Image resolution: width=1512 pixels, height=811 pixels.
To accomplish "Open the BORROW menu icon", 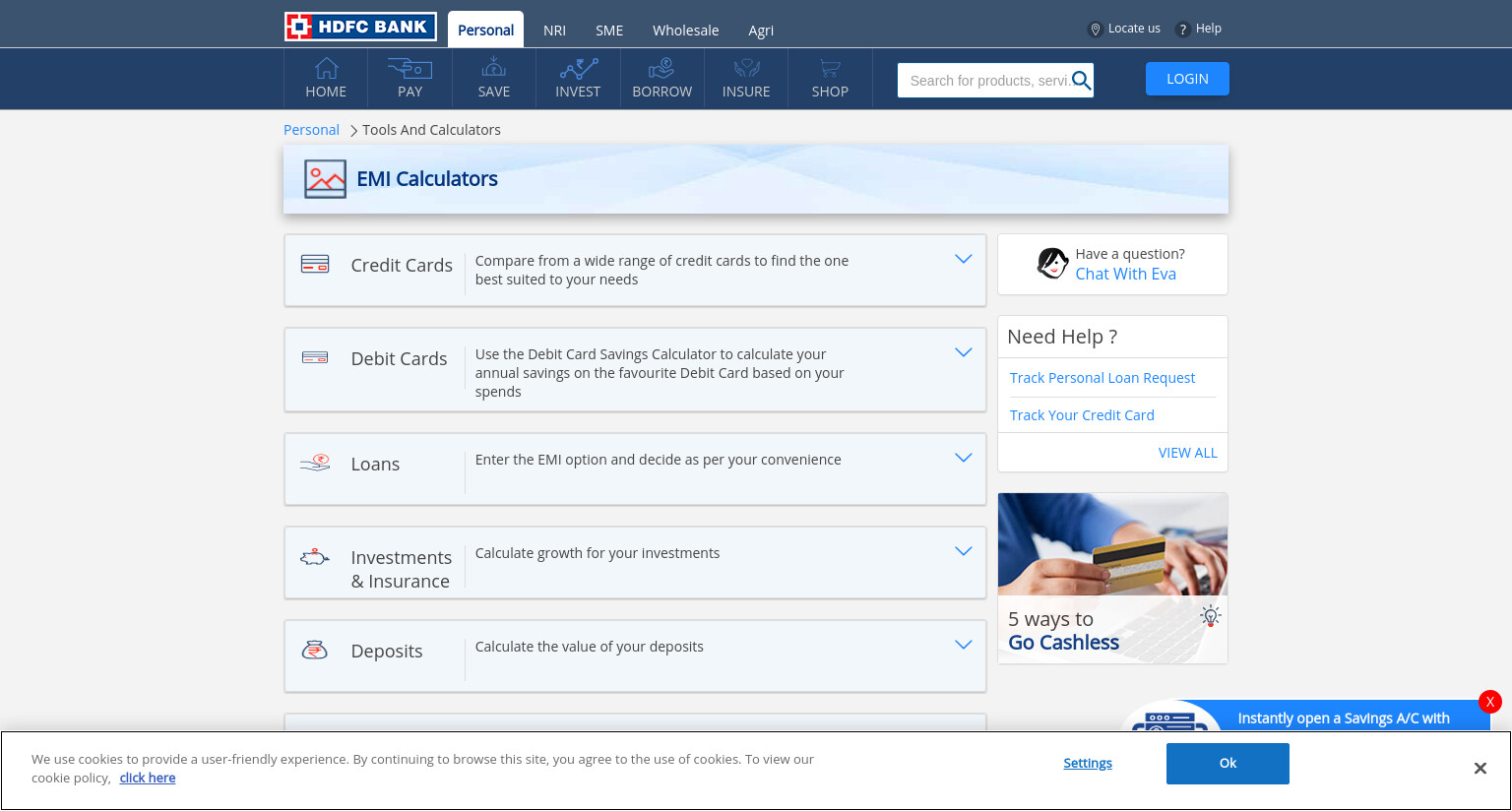I will point(661,68).
